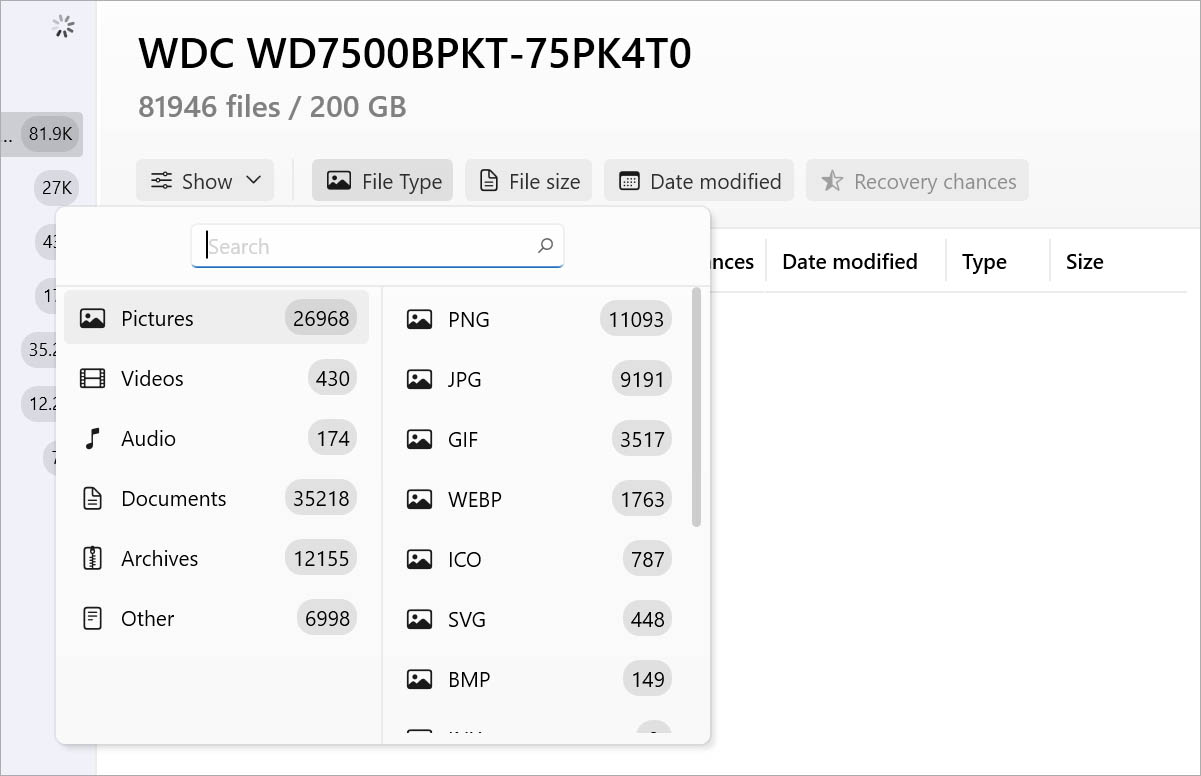Click the search magnifier in the filter panel
This screenshot has height=776, width=1201.
[545, 245]
